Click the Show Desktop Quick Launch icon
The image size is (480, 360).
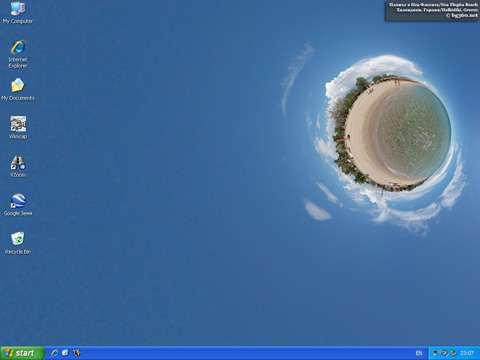(65, 353)
